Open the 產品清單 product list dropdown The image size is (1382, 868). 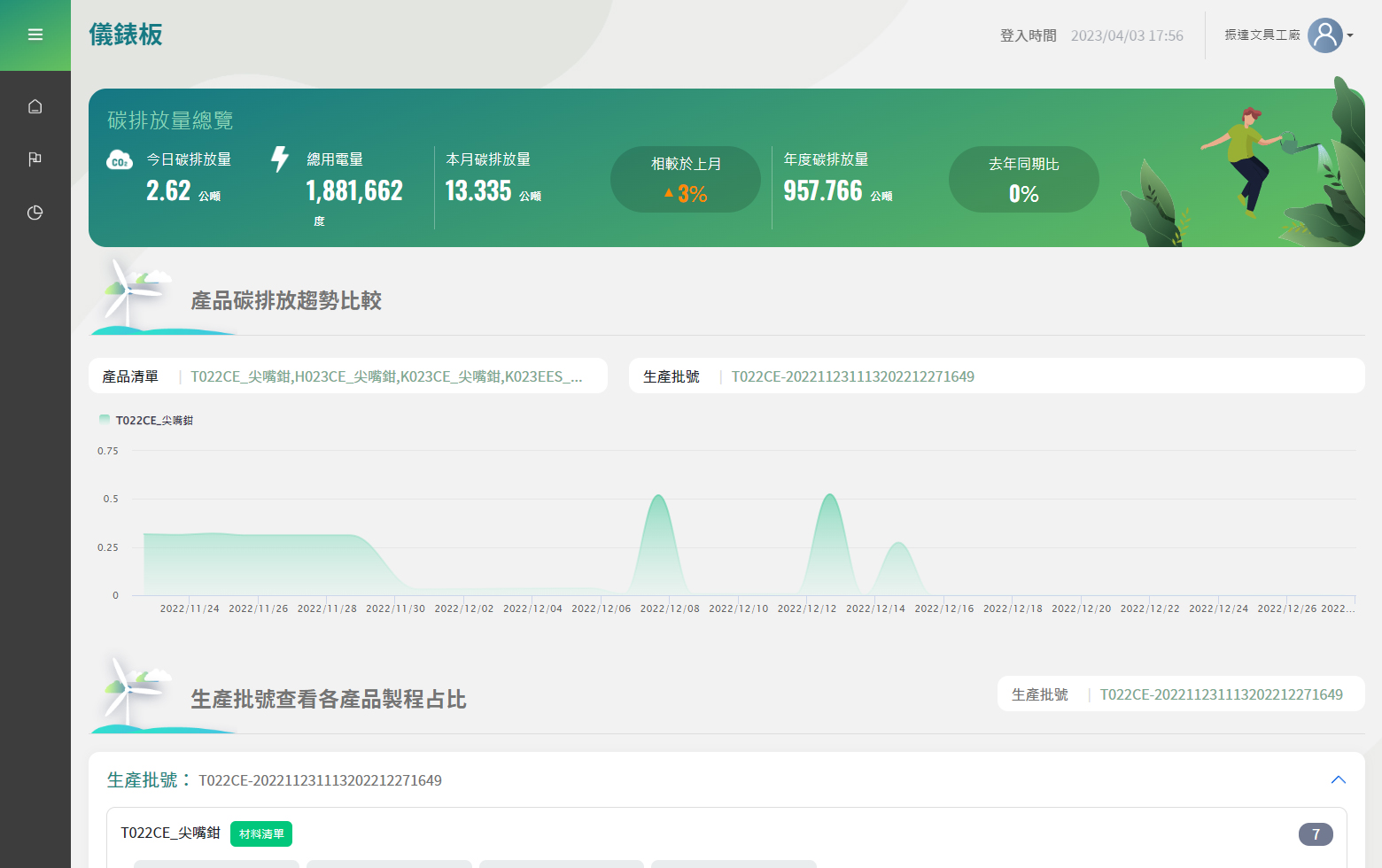pyautogui.click(x=348, y=376)
